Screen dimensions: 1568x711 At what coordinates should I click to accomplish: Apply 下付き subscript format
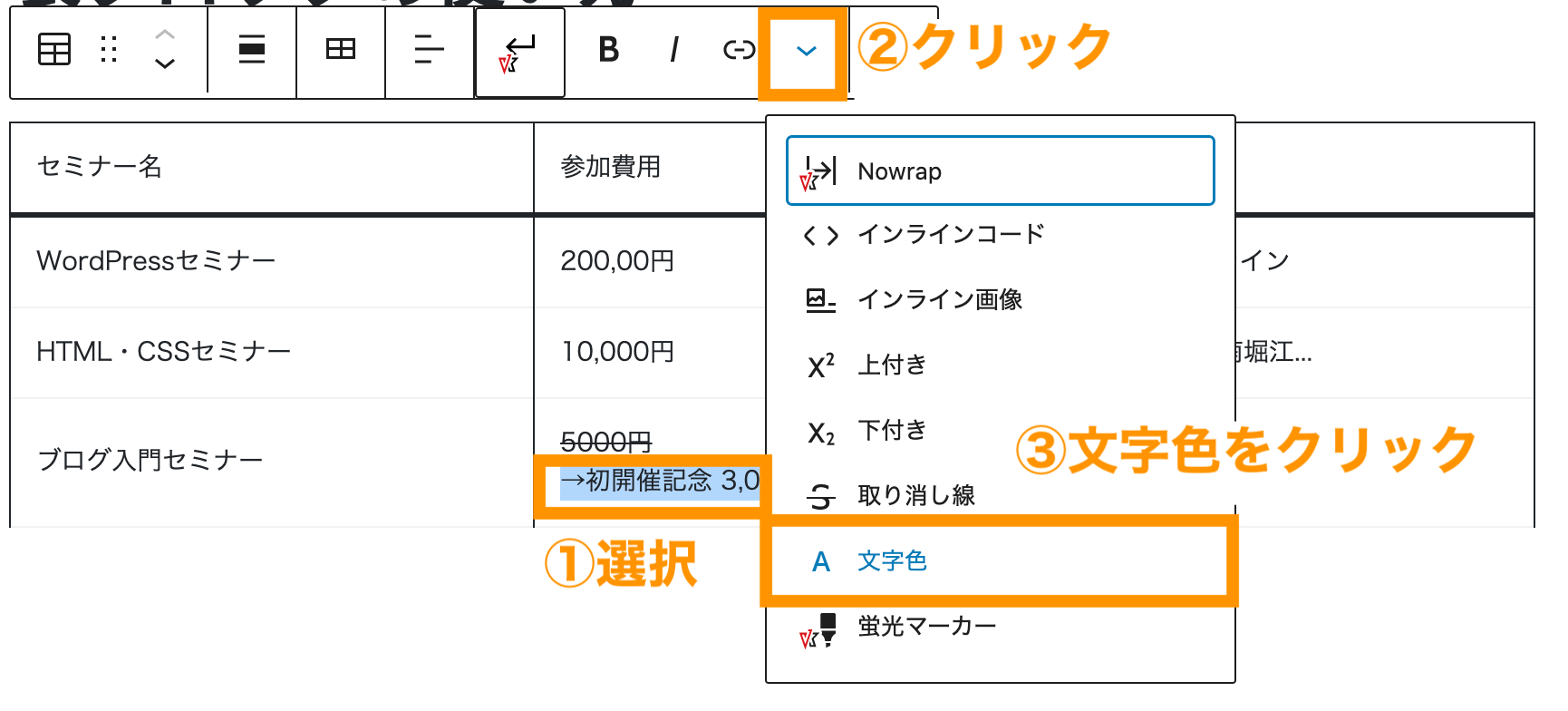(1001, 431)
